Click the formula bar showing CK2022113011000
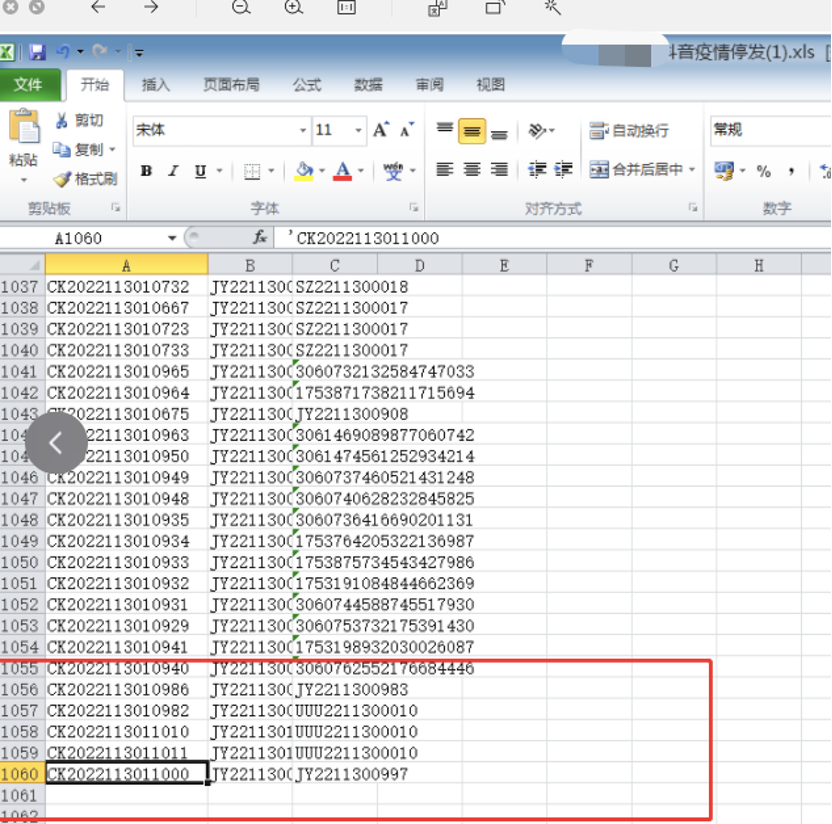832x824 pixels. 552,238
